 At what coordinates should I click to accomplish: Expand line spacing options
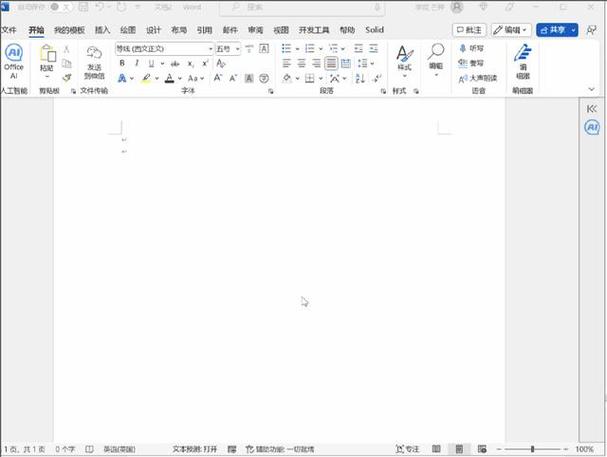(372, 63)
